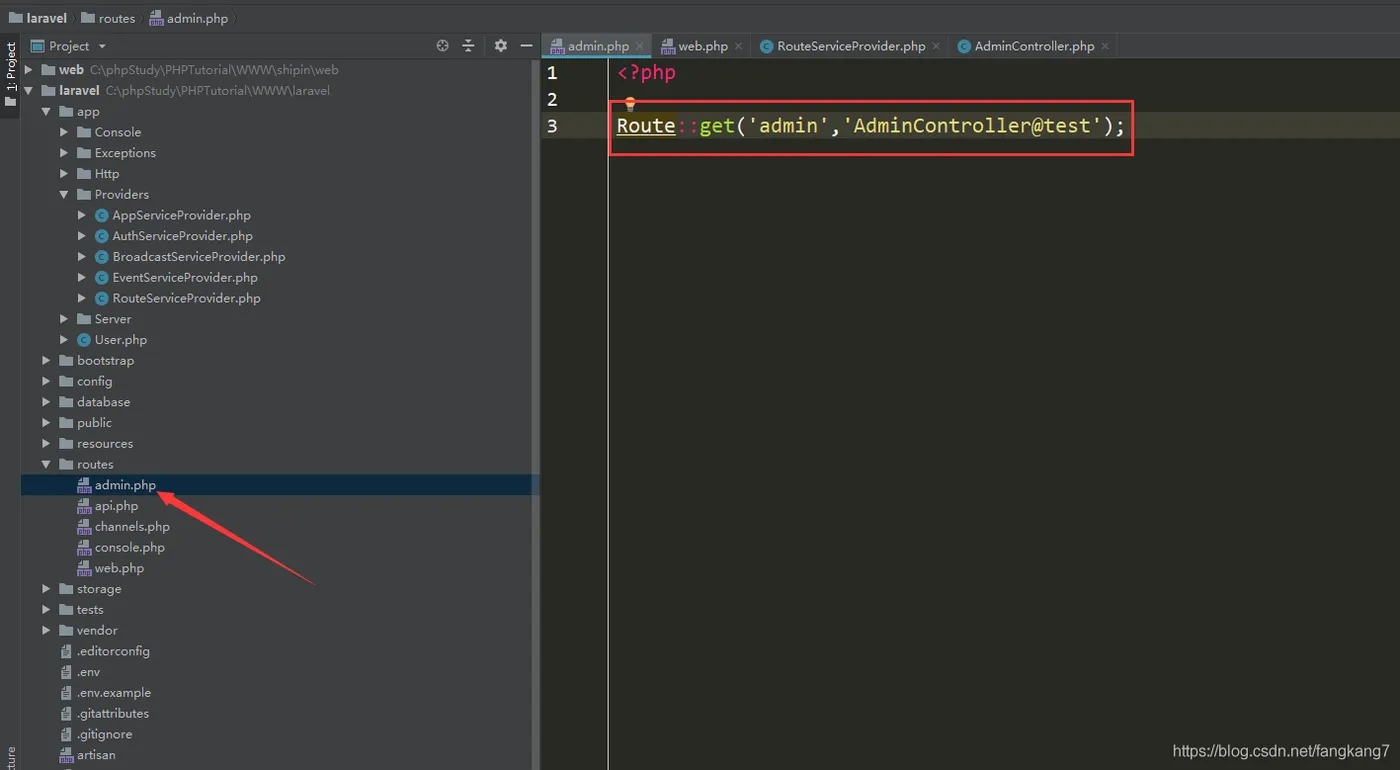Expand the Exceptions folder

64,153
